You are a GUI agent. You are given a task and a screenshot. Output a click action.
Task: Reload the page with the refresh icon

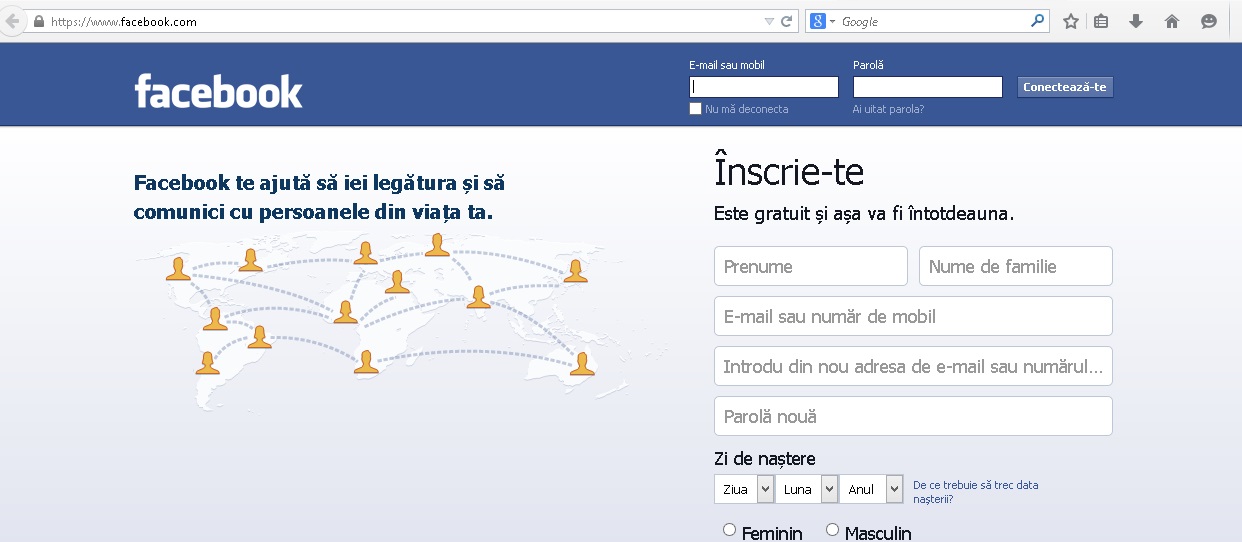787,21
